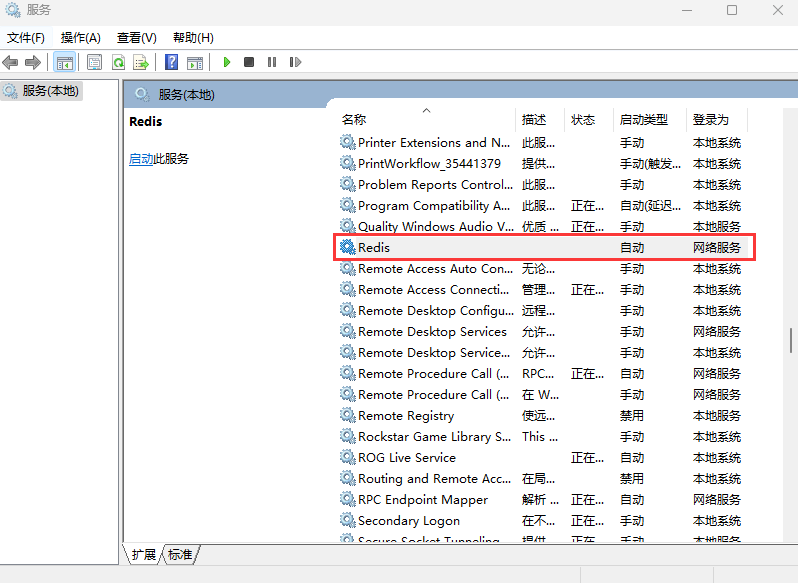The height and width of the screenshot is (583, 798).
Task: Click gear icon of Printer Extensions service
Action: [x=348, y=142]
